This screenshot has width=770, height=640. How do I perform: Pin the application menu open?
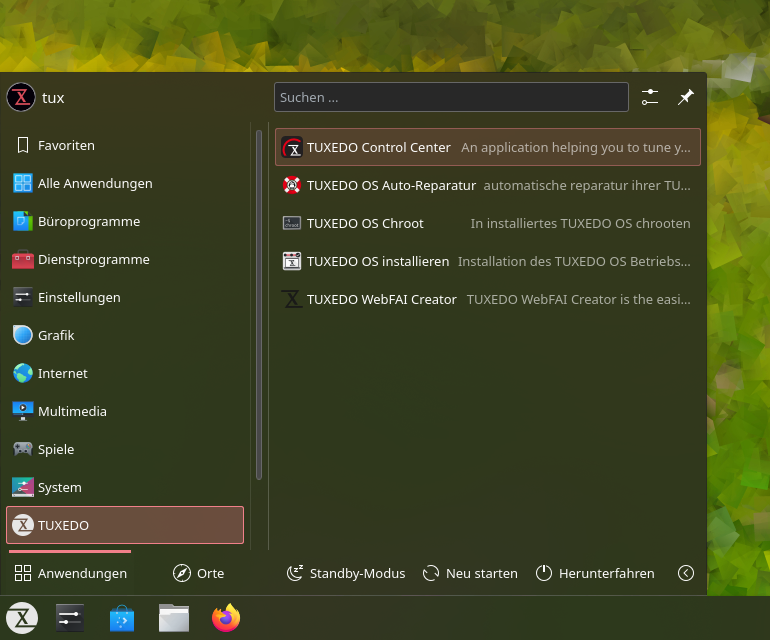click(x=686, y=97)
